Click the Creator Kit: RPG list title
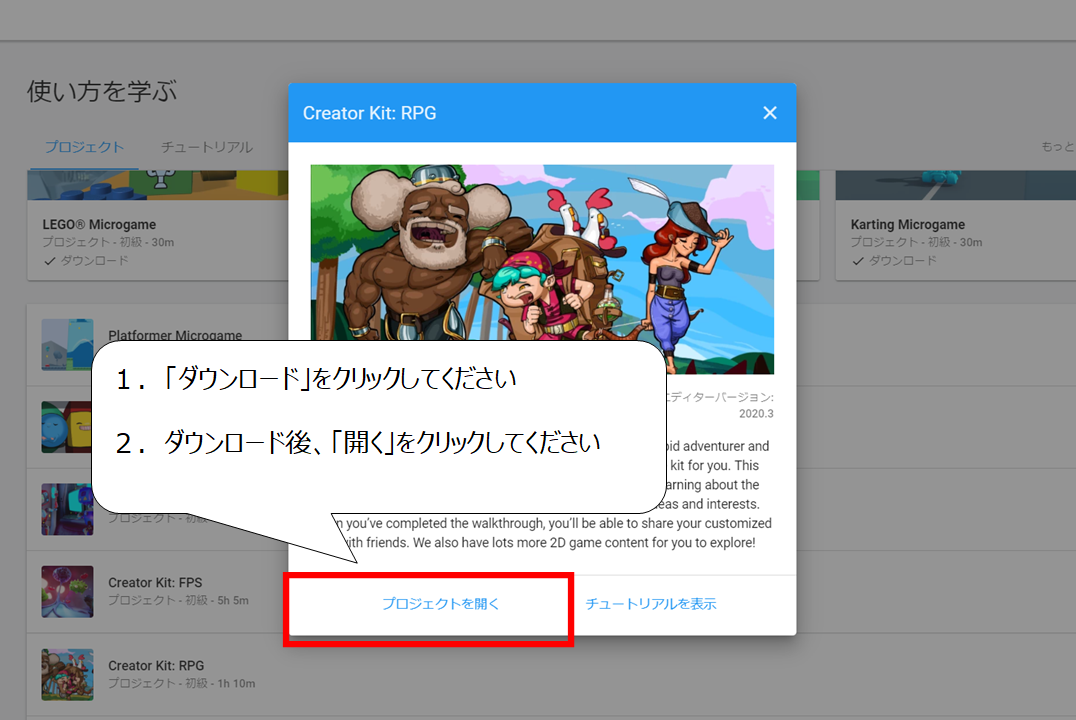The height and width of the screenshot is (720, 1076). (156, 666)
